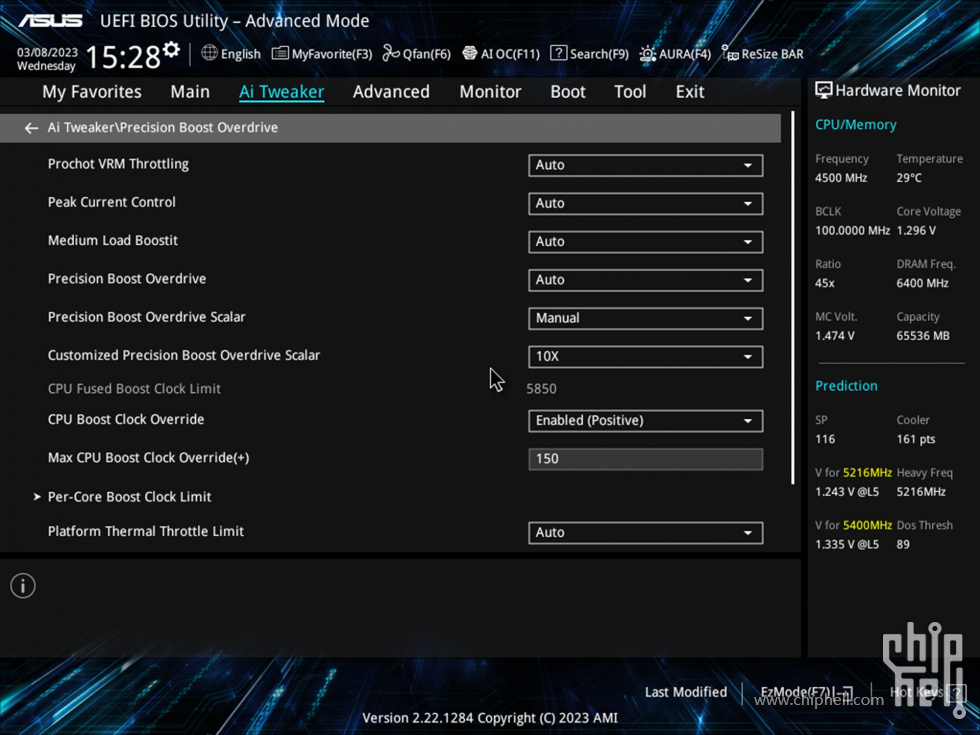Click the 1.474 V MC Volt value

coord(834,336)
